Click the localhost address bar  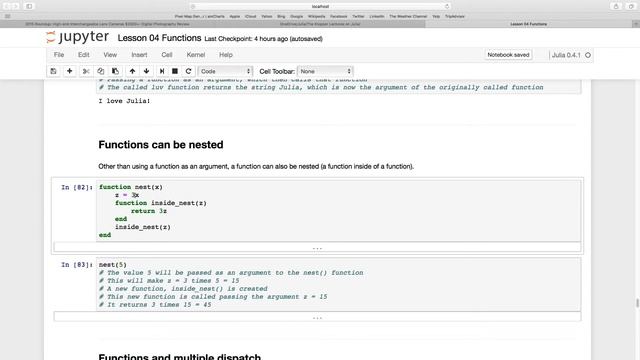point(320,7)
